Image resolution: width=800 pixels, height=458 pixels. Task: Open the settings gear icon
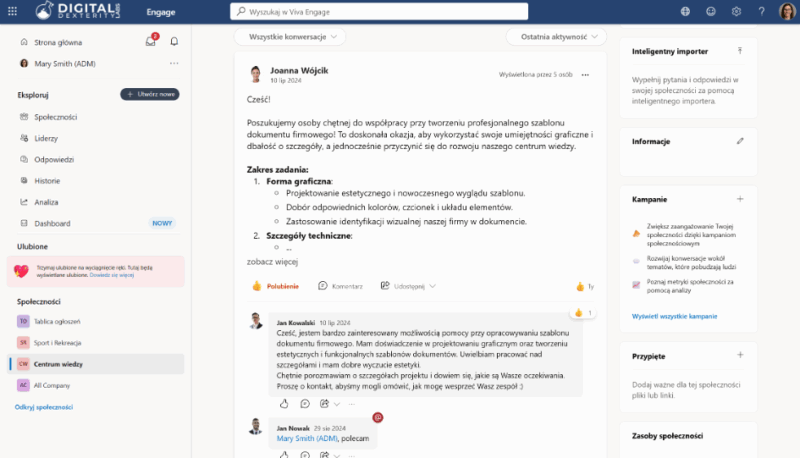(x=736, y=11)
